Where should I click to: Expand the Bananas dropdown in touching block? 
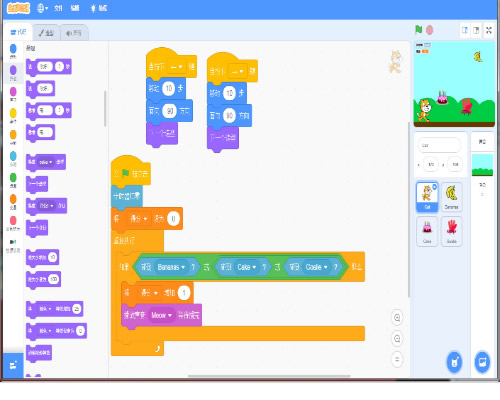171,267
